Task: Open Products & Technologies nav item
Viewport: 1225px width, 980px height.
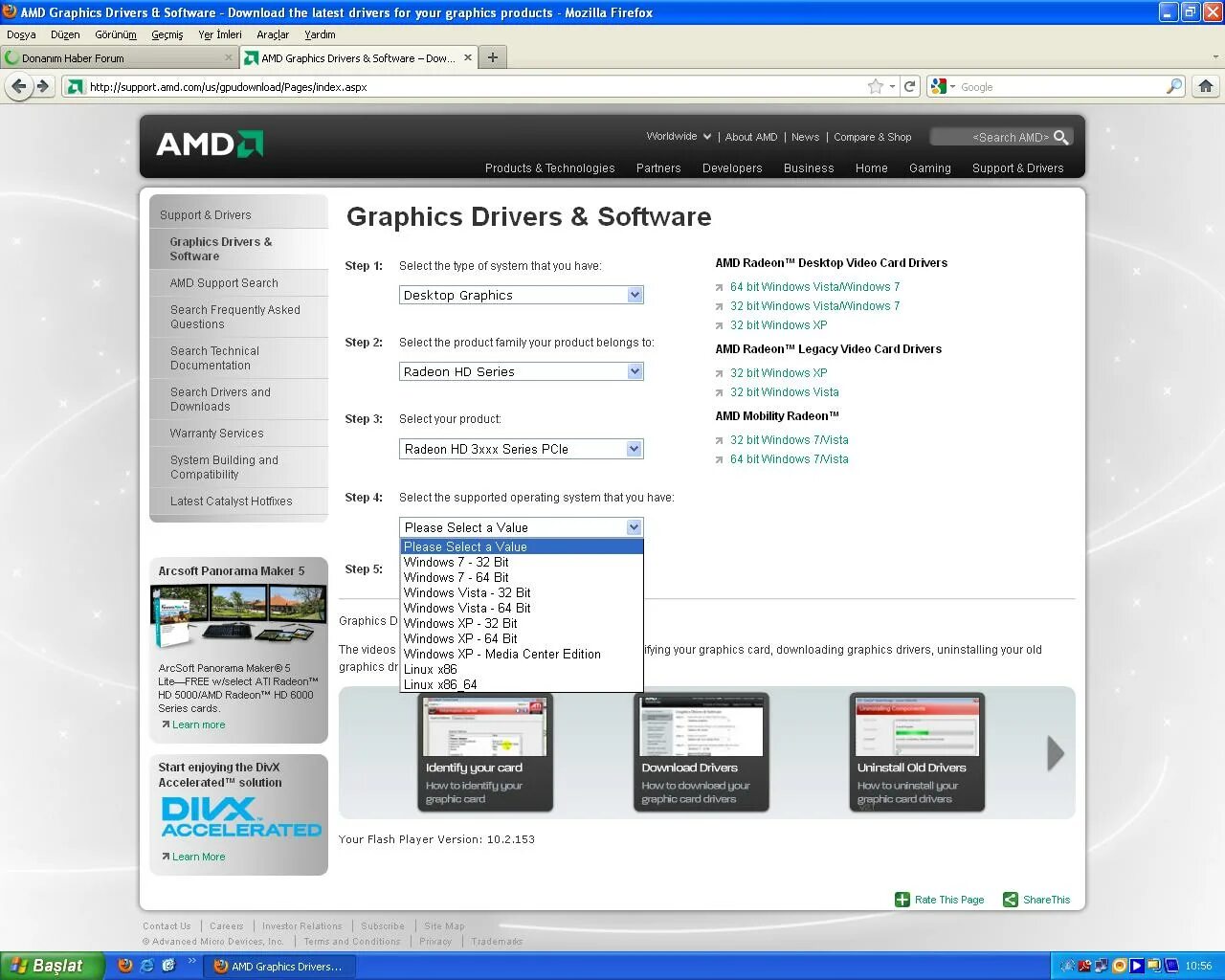Action: click(x=549, y=167)
